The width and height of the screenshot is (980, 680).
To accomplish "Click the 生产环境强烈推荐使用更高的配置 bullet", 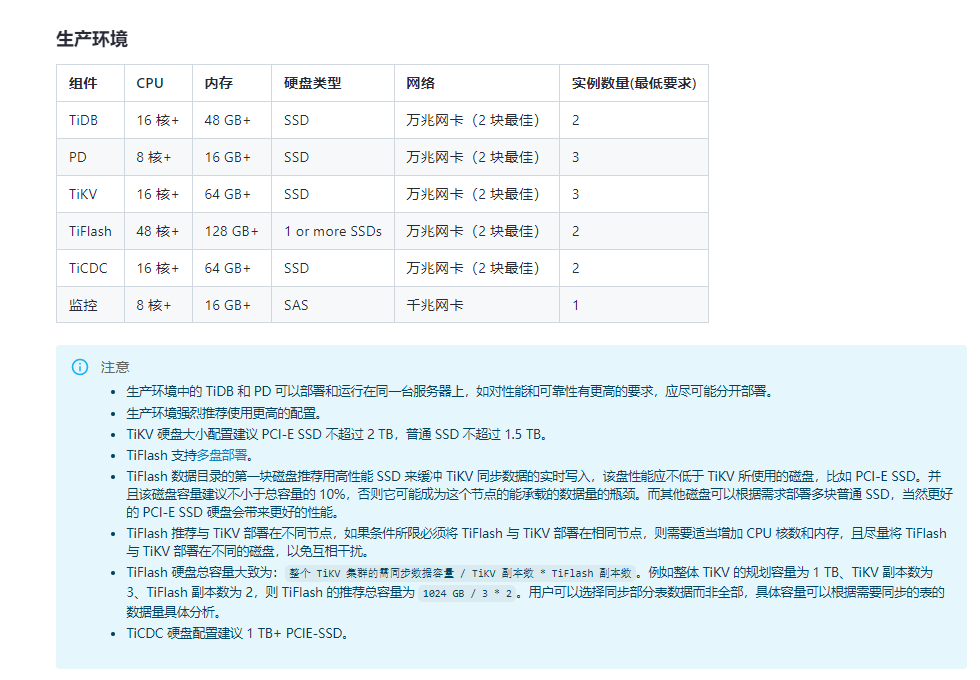I will pos(224,413).
